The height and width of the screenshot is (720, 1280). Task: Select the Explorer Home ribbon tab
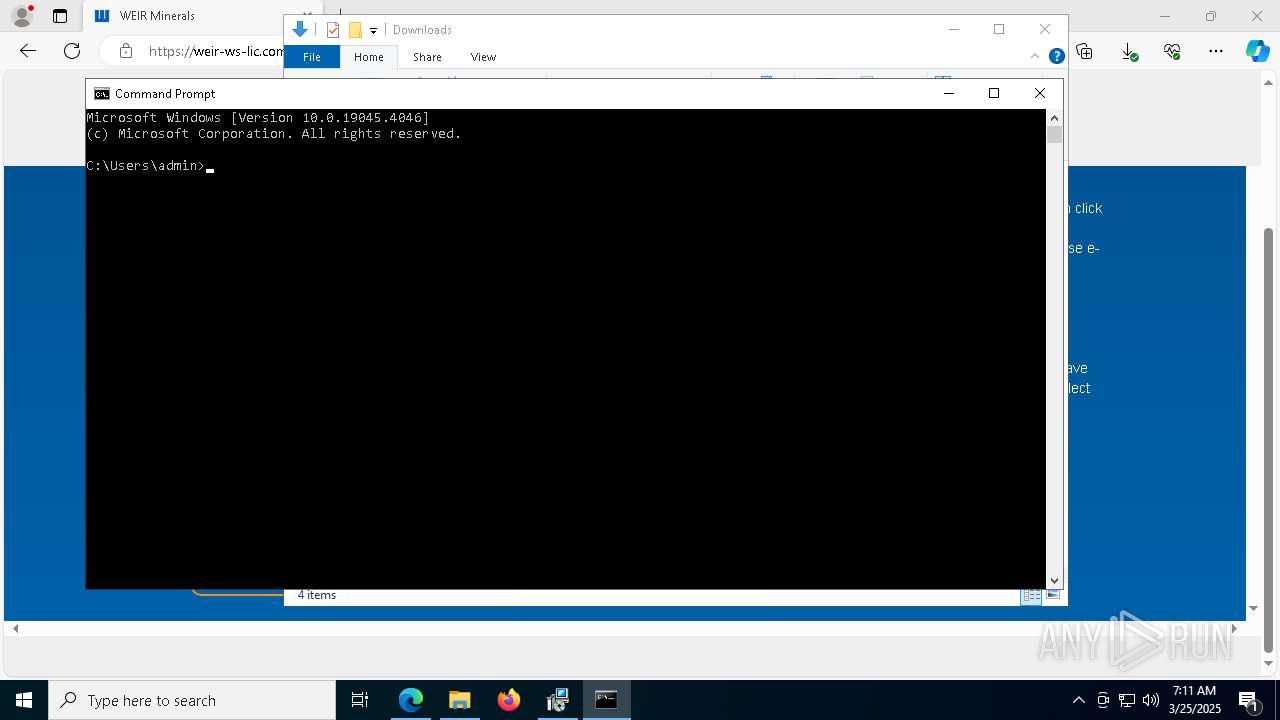[x=369, y=57]
